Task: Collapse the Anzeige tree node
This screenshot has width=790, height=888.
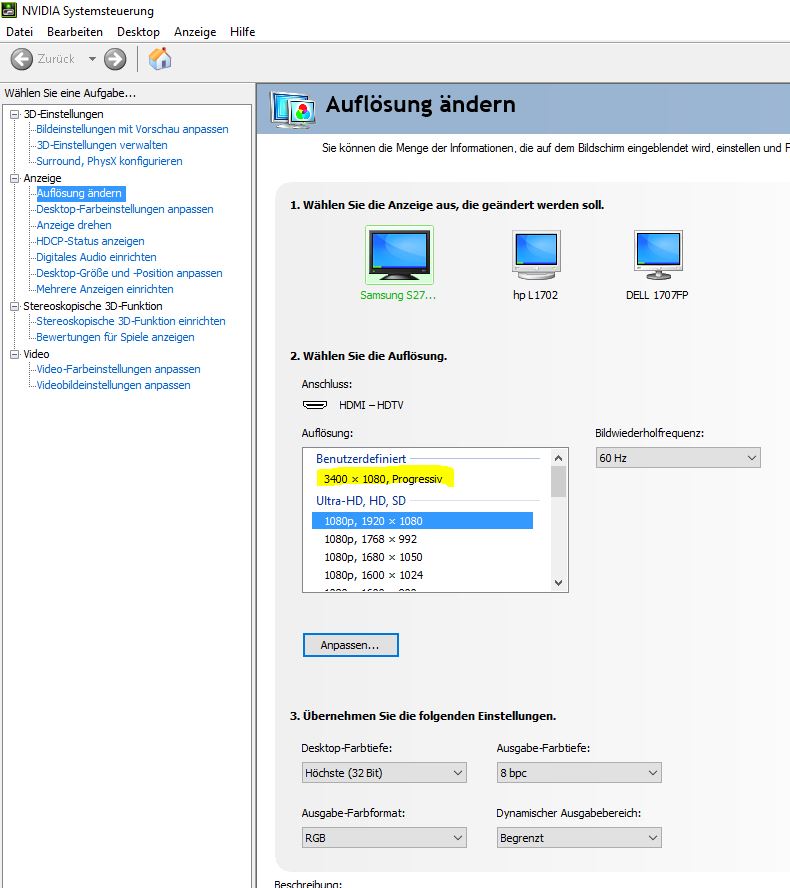Action: pyautogui.click(x=15, y=178)
